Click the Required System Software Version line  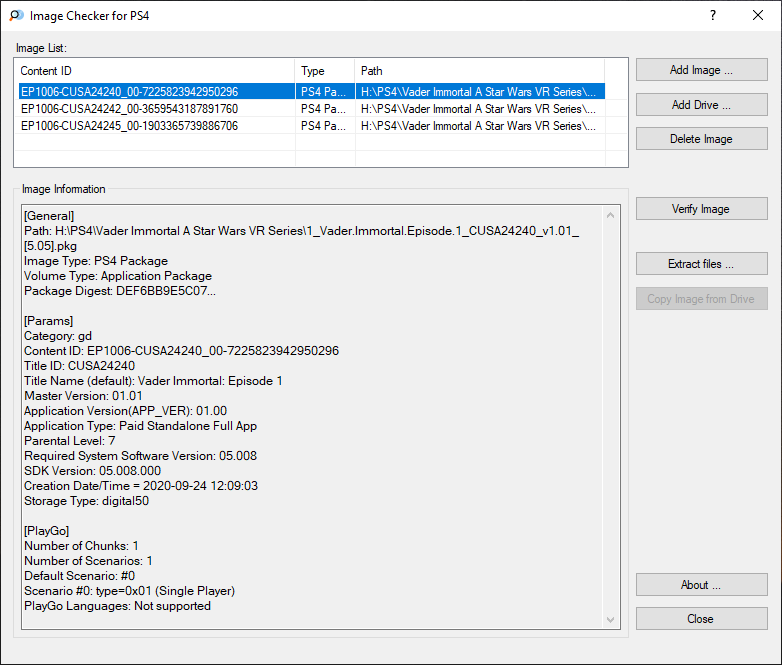click(141, 455)
